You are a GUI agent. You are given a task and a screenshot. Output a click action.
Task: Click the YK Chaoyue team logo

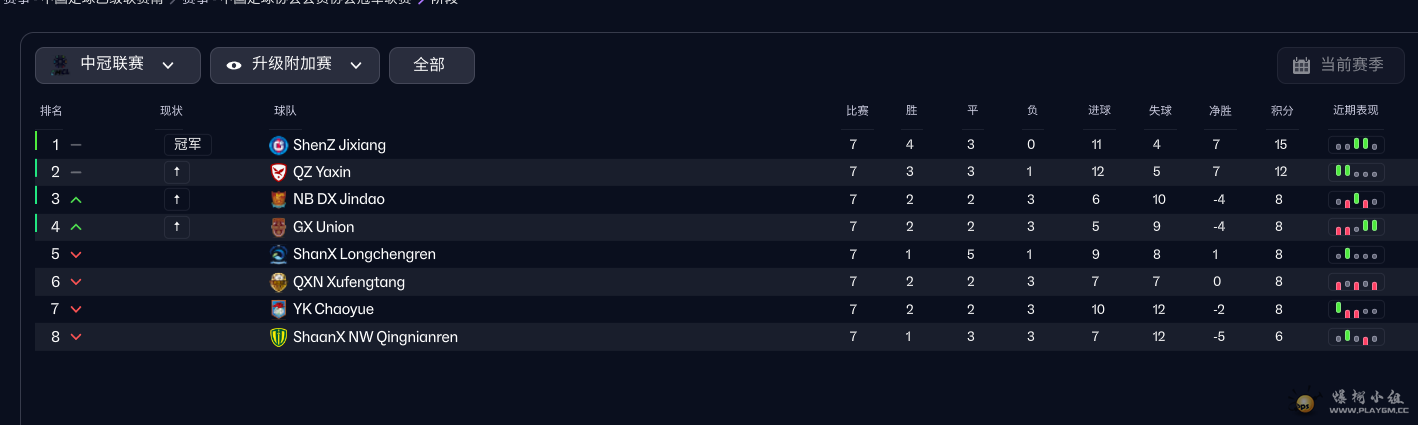click(279, 309)
